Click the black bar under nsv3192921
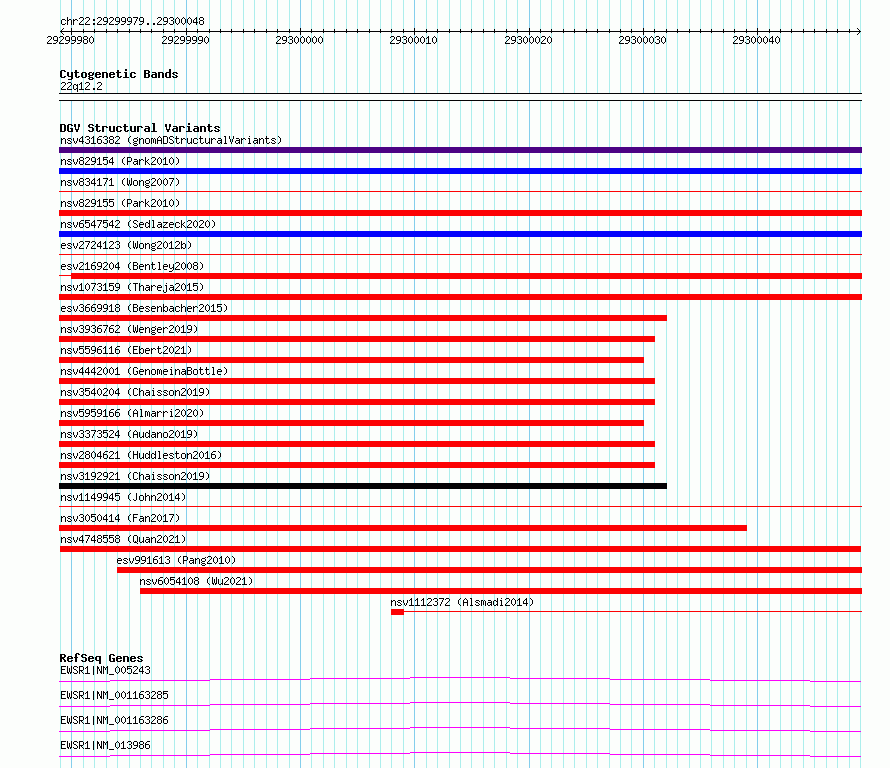Image resolution: width=890 pixels, height=768 pixels. [x=363, y=486]
